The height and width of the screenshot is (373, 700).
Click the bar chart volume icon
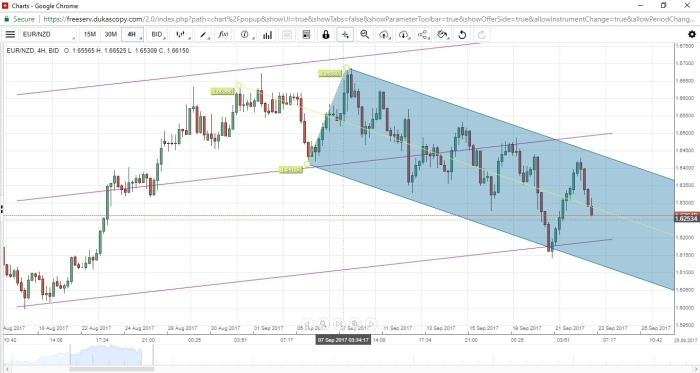tap(267, 34)
